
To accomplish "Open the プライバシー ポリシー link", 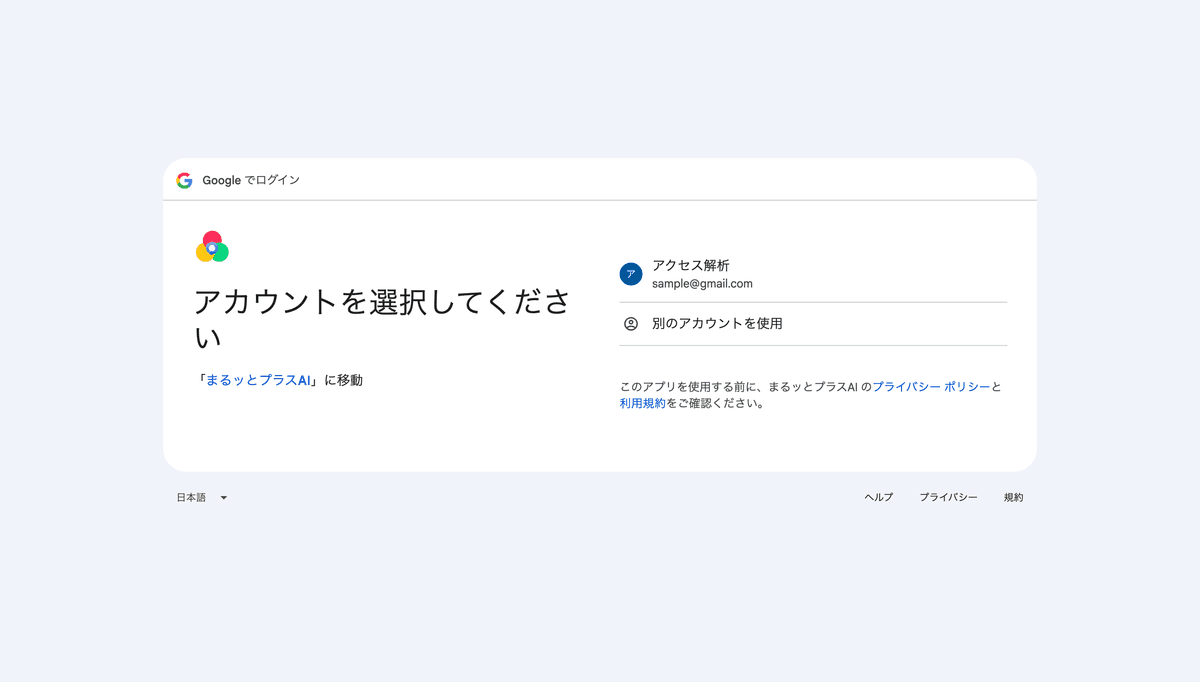I will [x=931, y=387].
